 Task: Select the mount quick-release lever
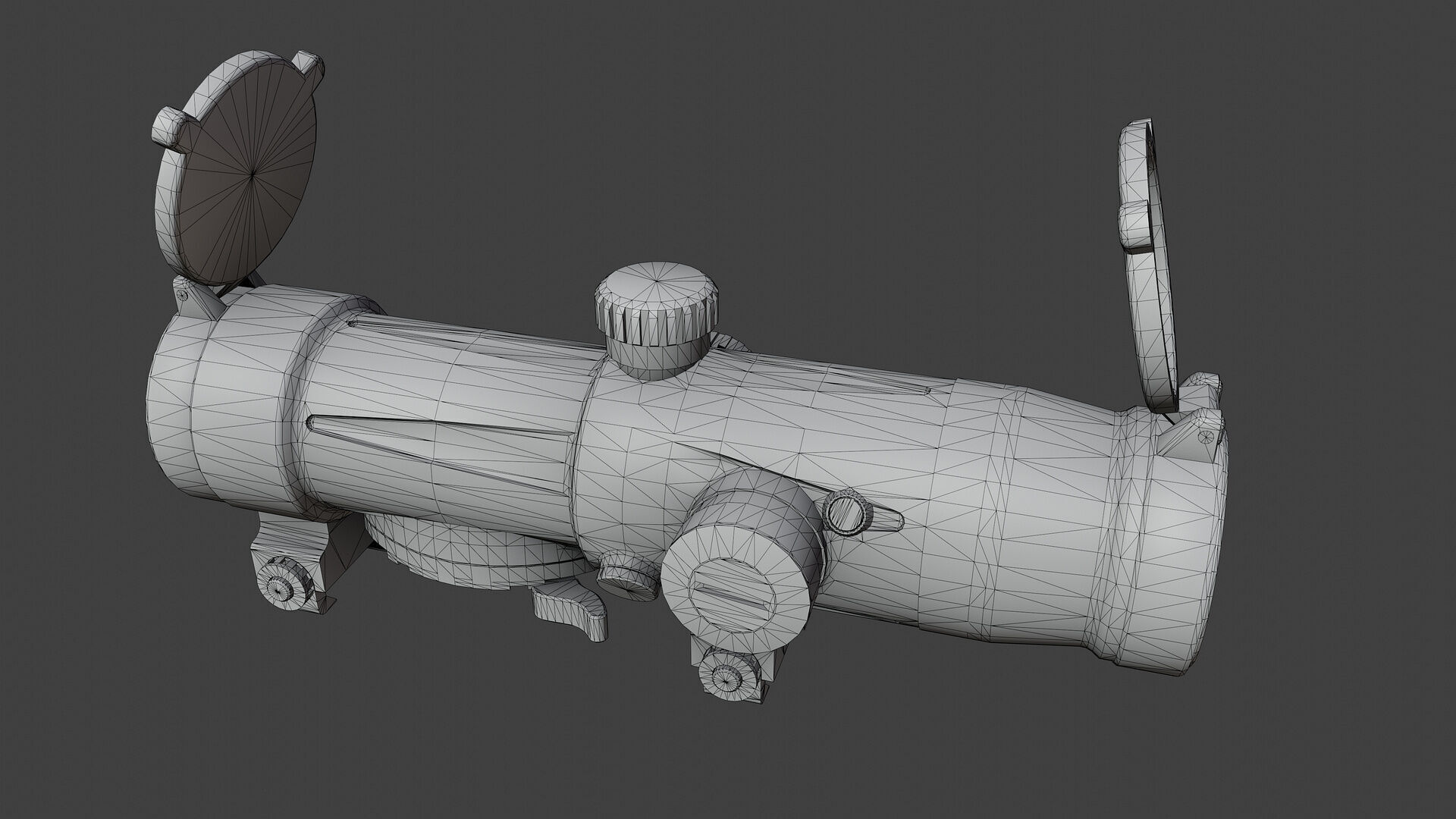click(x=571, y=611)
